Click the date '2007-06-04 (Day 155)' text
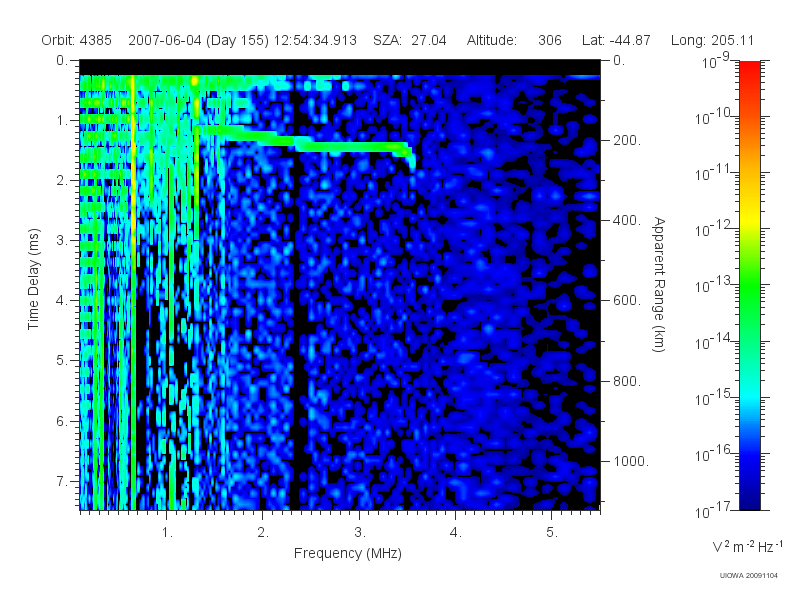The image size is (800, 600). pos(198,40)
